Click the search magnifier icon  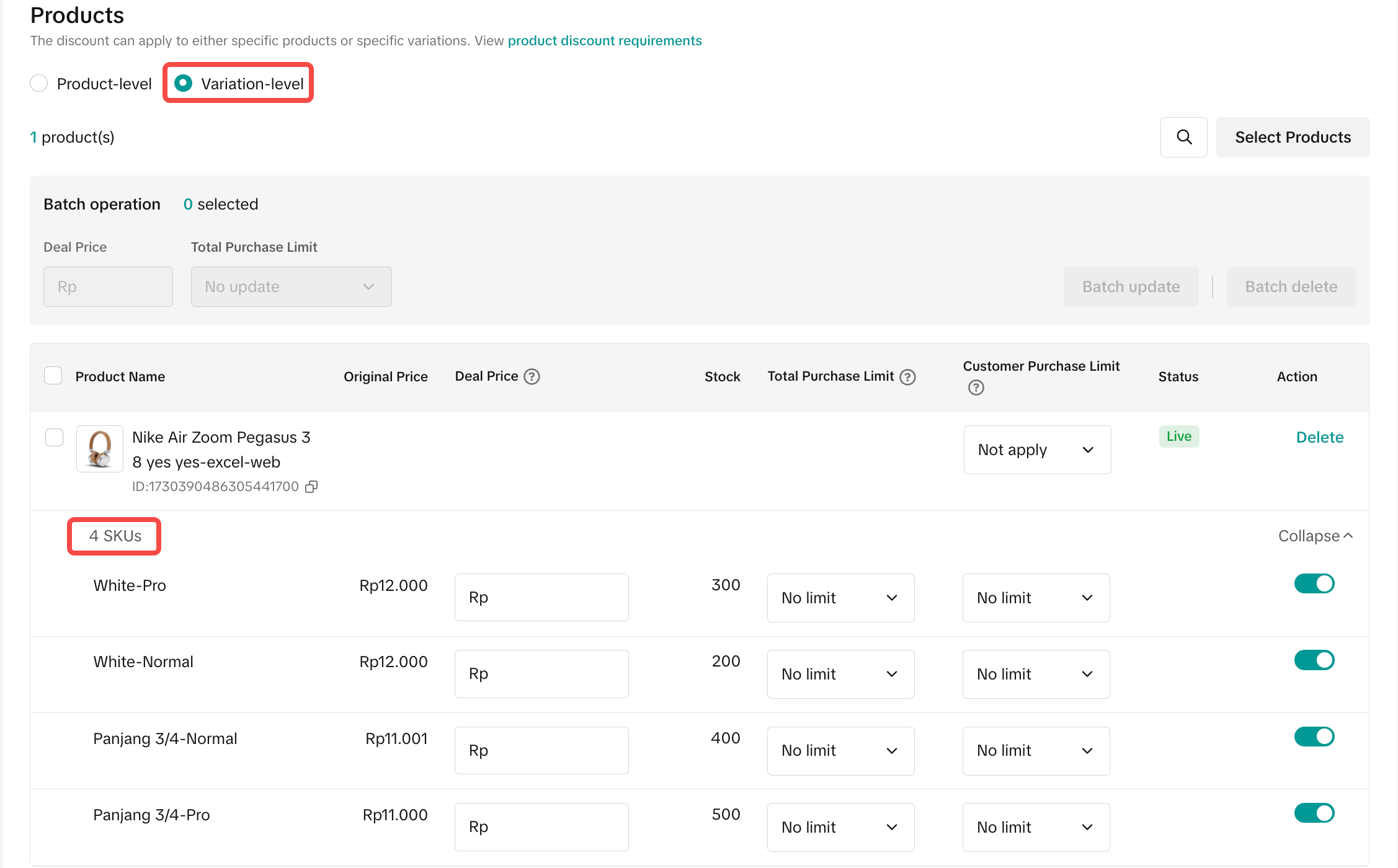coord(1183,137)
